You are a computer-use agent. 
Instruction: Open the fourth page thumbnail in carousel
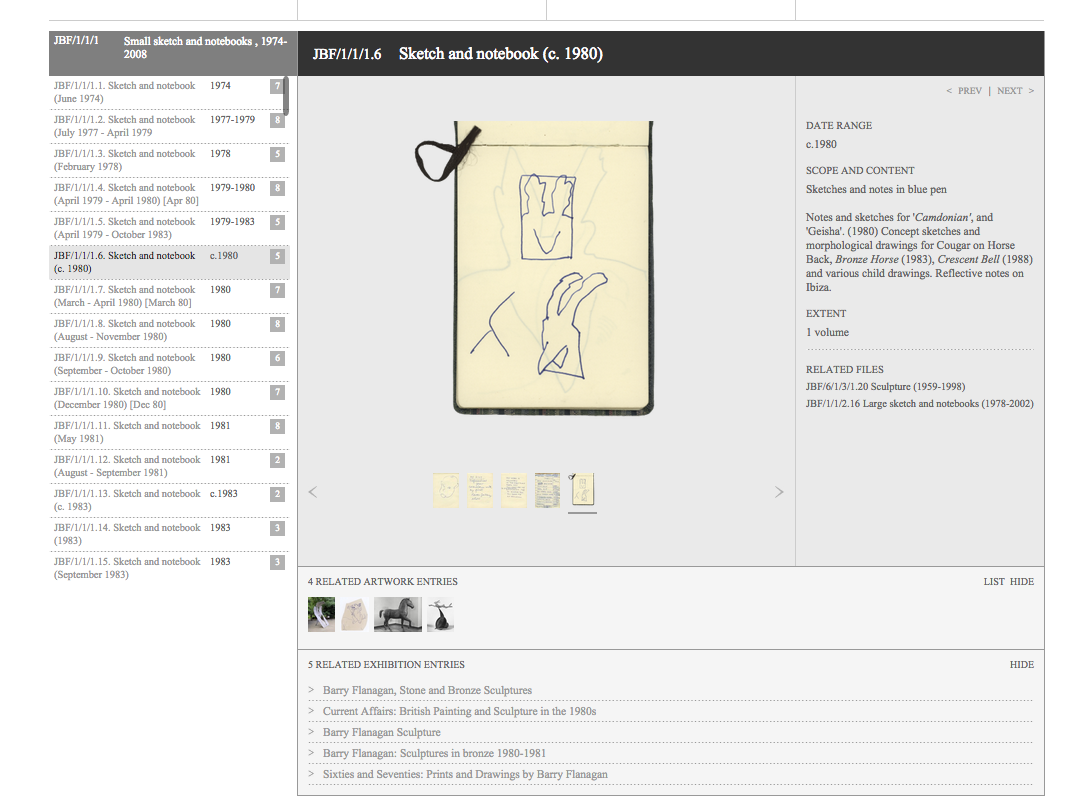point(547,490)
